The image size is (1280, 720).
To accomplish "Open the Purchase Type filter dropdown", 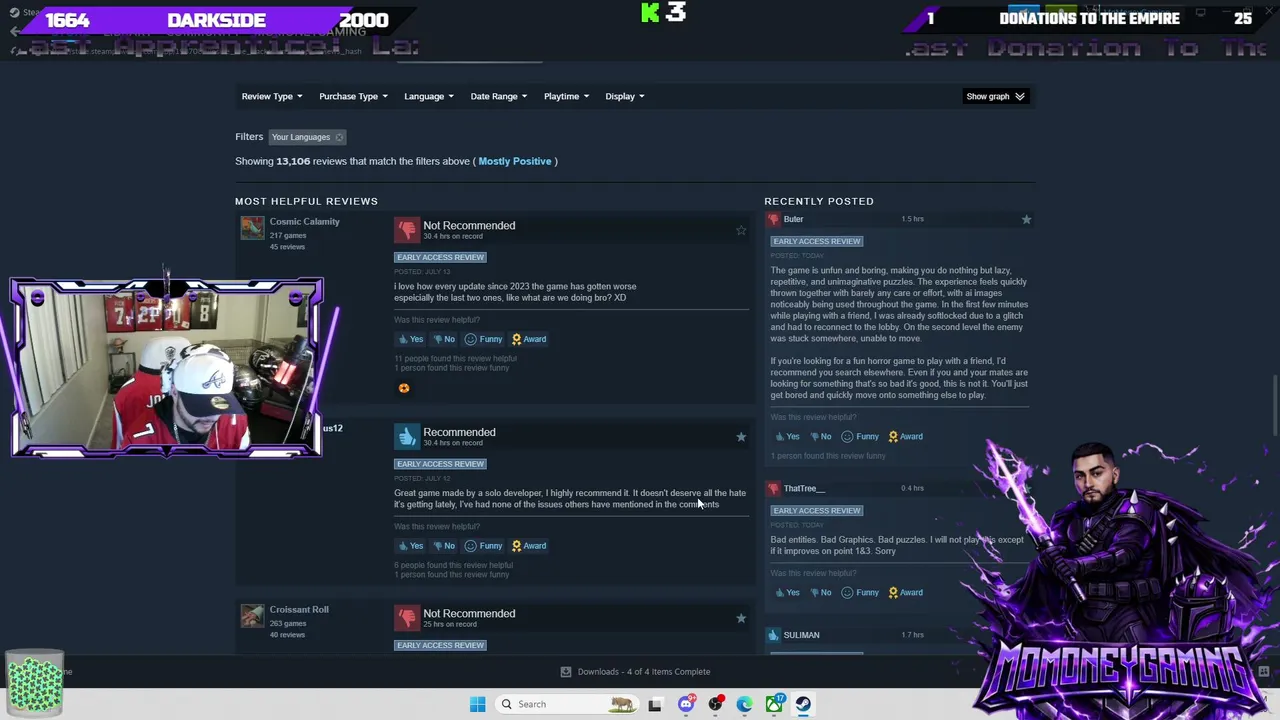I will pos(353,96).
